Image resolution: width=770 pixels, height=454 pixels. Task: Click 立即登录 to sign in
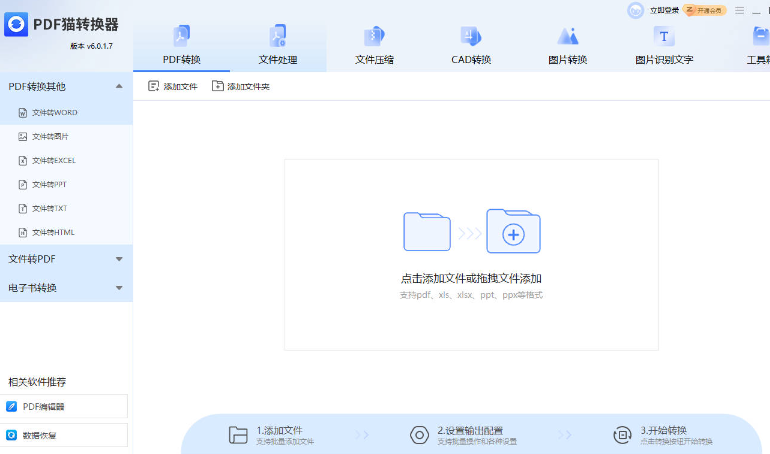point(664,10)
